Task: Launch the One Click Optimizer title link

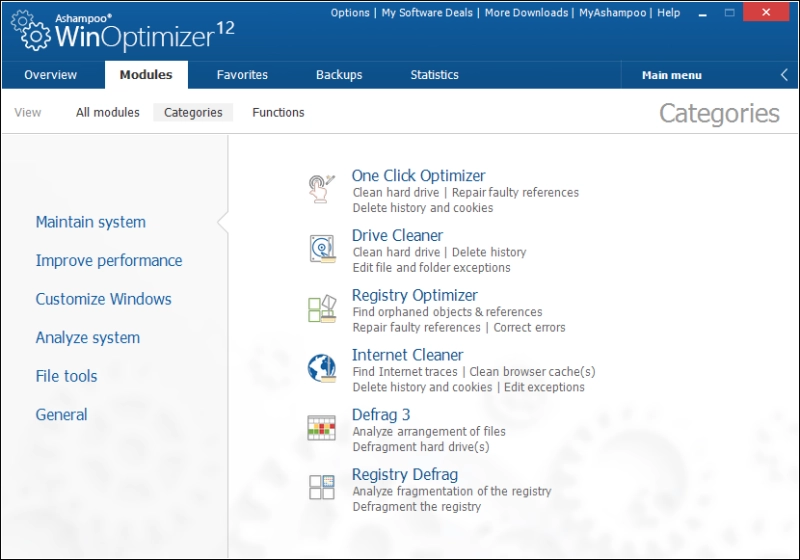Action: tap(418, 175)
